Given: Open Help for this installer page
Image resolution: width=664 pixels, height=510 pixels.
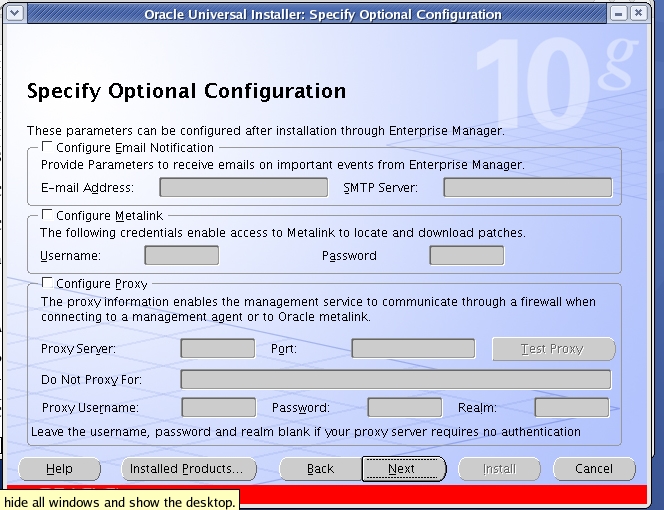Looking at the screenshot, I should [x=59, y=469].
